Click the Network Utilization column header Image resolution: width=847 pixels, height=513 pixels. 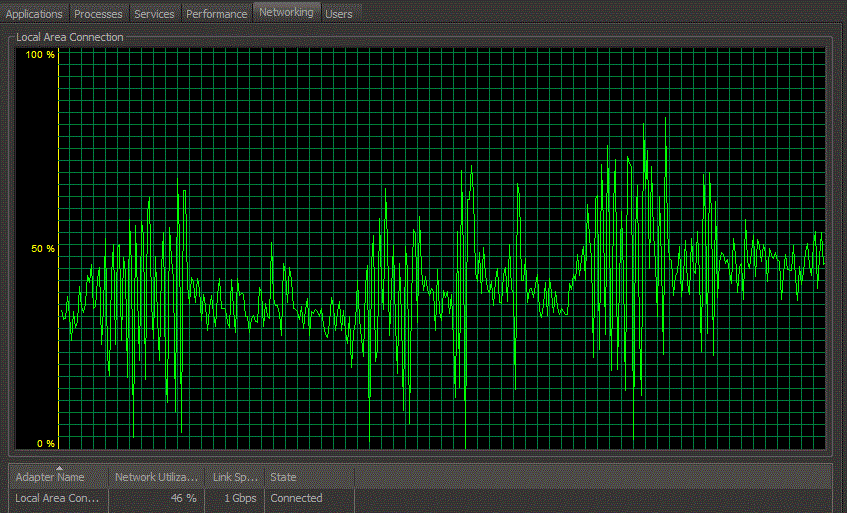click(157, 478)
